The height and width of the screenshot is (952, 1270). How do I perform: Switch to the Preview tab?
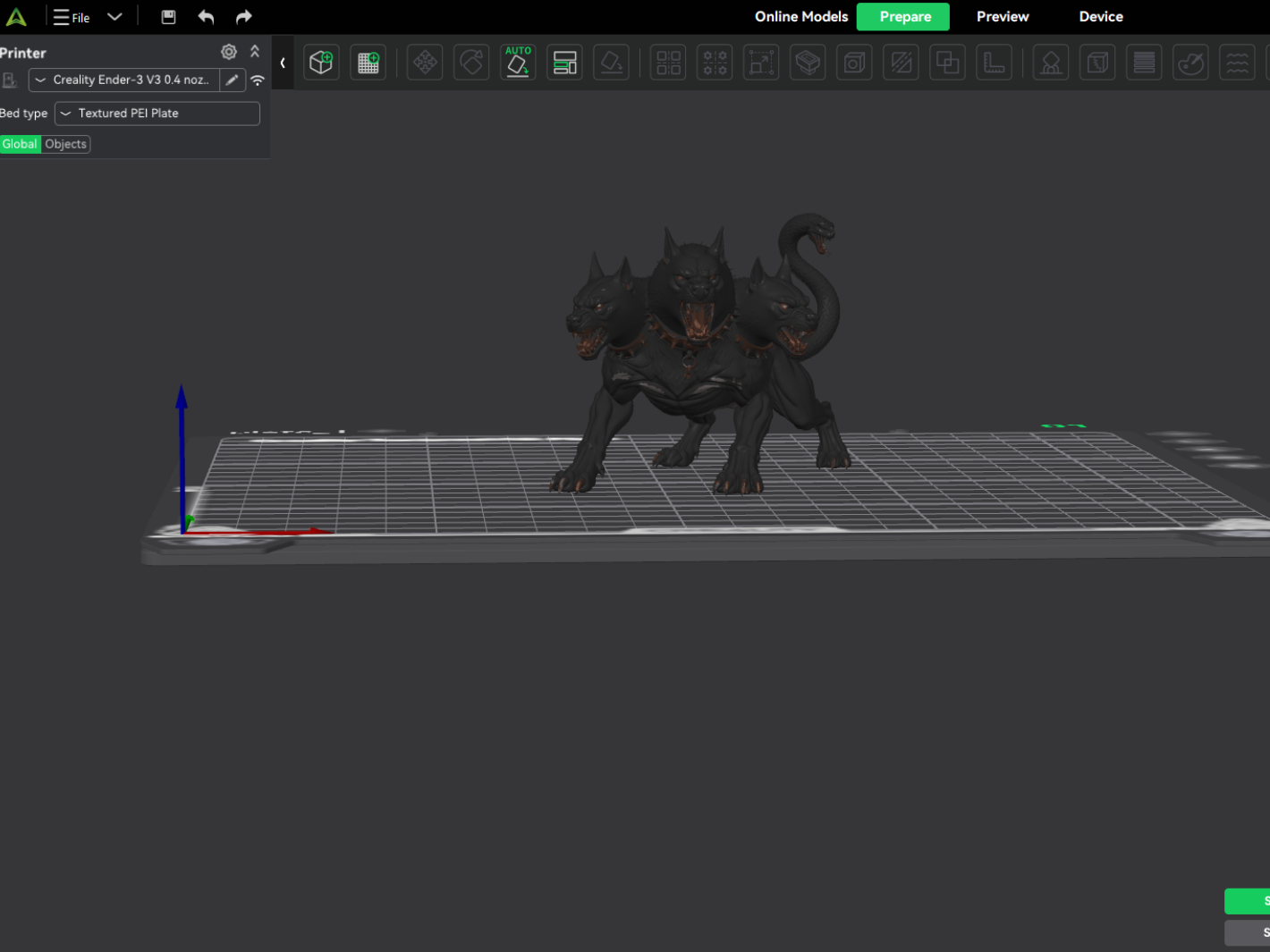(x=1003, y=17)
